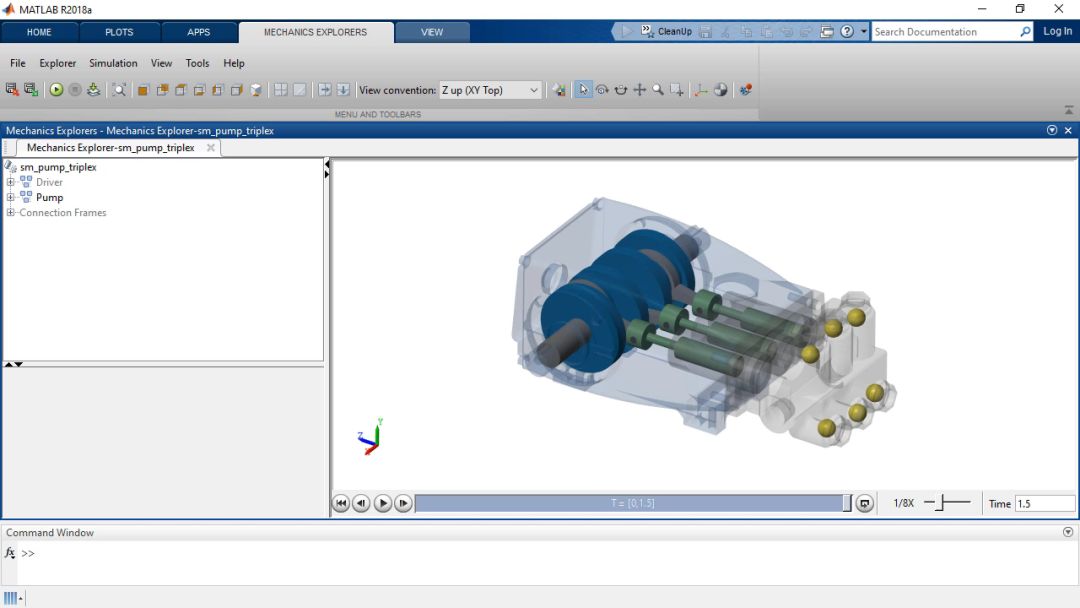The width and height of the screenshot is (1080, 608).
Task: Open the Tools menu
Action: pos(197,63)
